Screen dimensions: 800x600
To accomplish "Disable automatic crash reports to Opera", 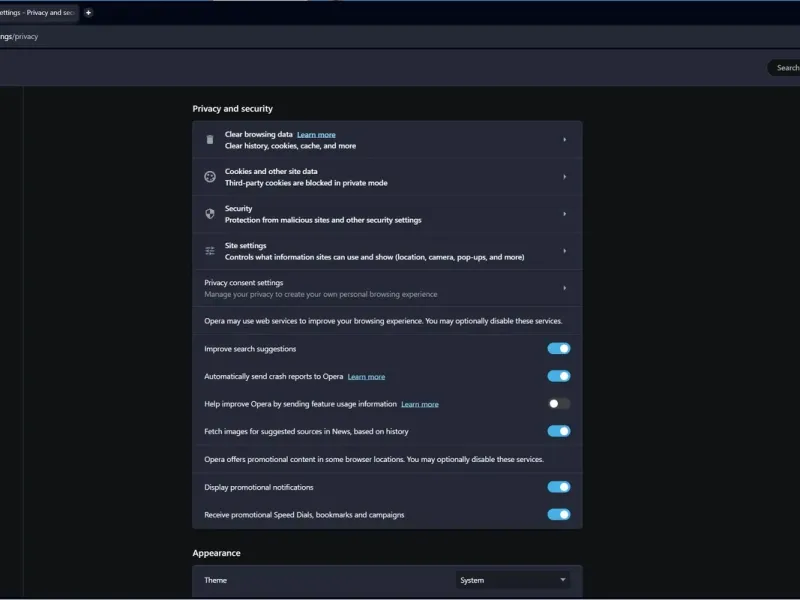I will click(x=559, y=376).
